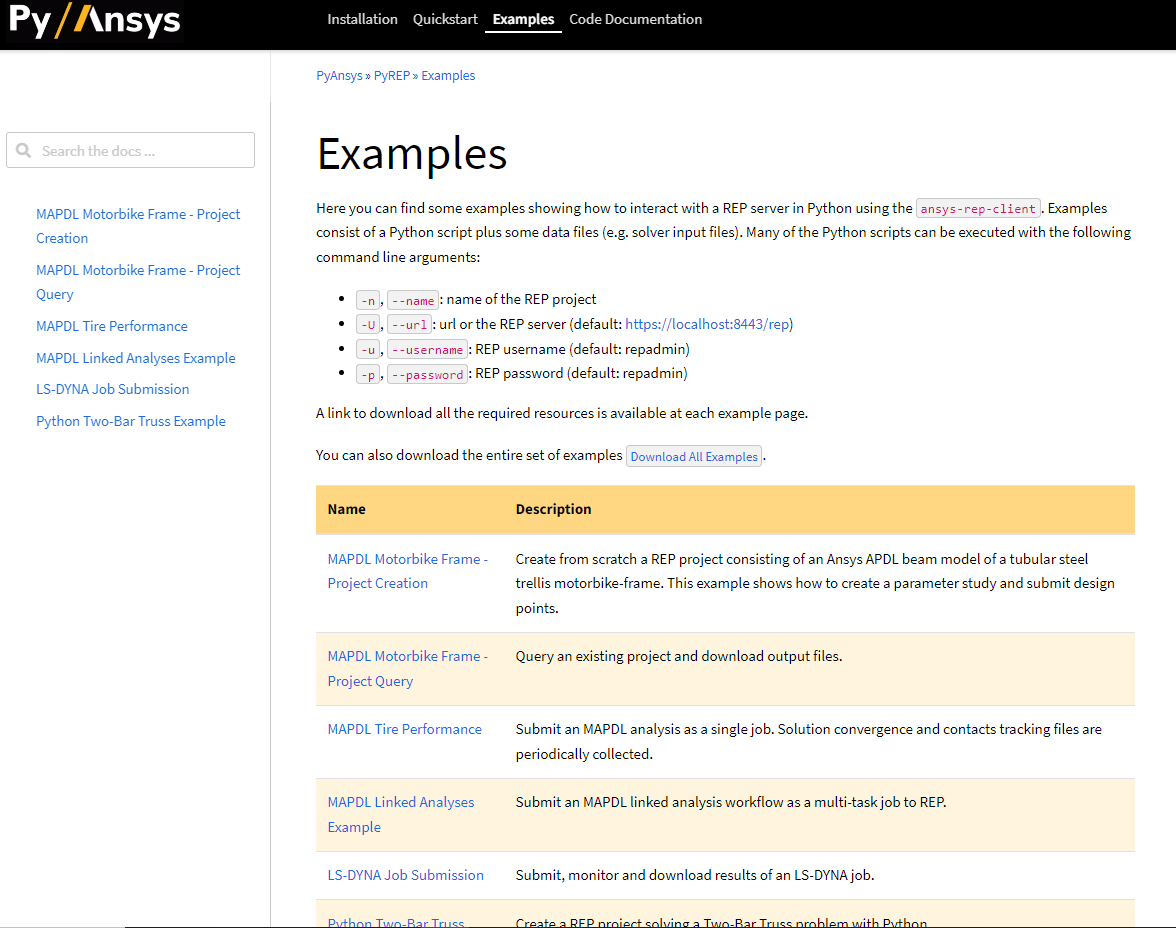Focus the Search the docs field
Image resolution: width=1176 pixels, height=928 pixels.
click(x=130, y=151)
